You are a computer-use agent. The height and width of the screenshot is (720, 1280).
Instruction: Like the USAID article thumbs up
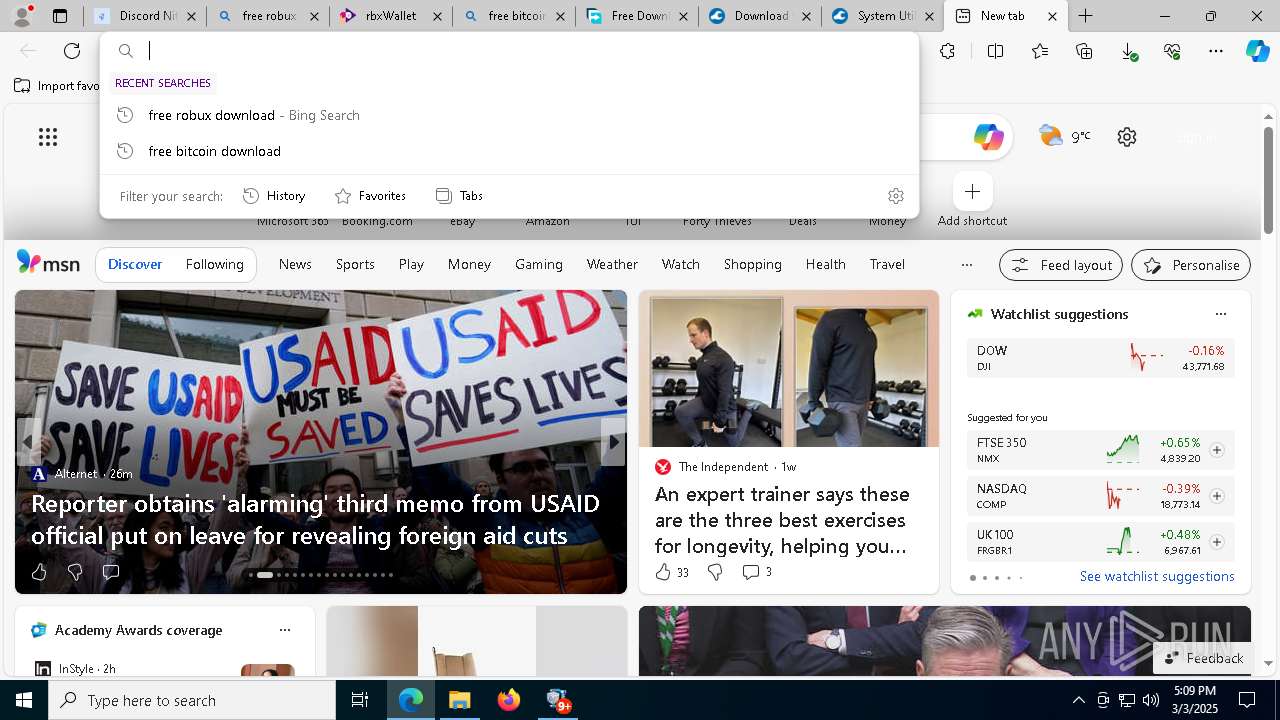39,572
